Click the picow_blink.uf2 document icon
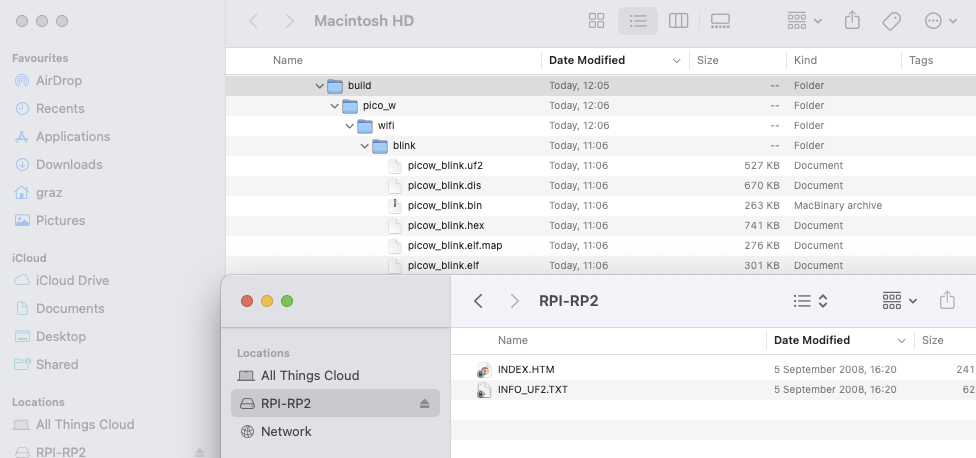The image size is (976, 458). (395, 166)
